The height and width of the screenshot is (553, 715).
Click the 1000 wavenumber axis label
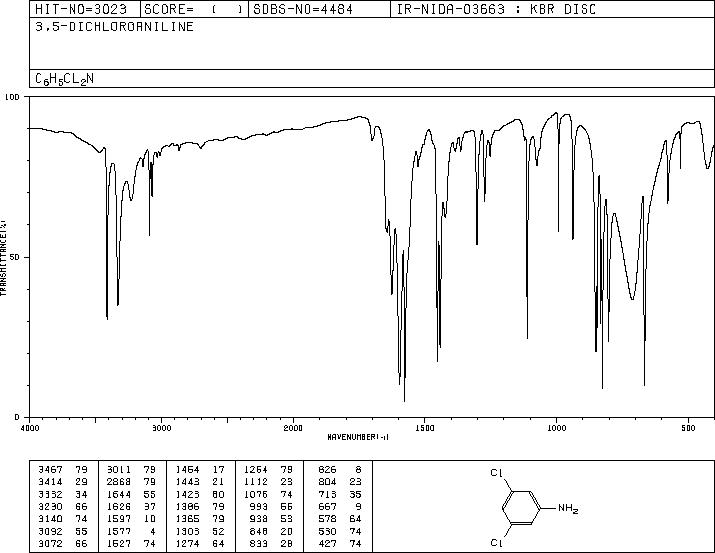[556, 428]
